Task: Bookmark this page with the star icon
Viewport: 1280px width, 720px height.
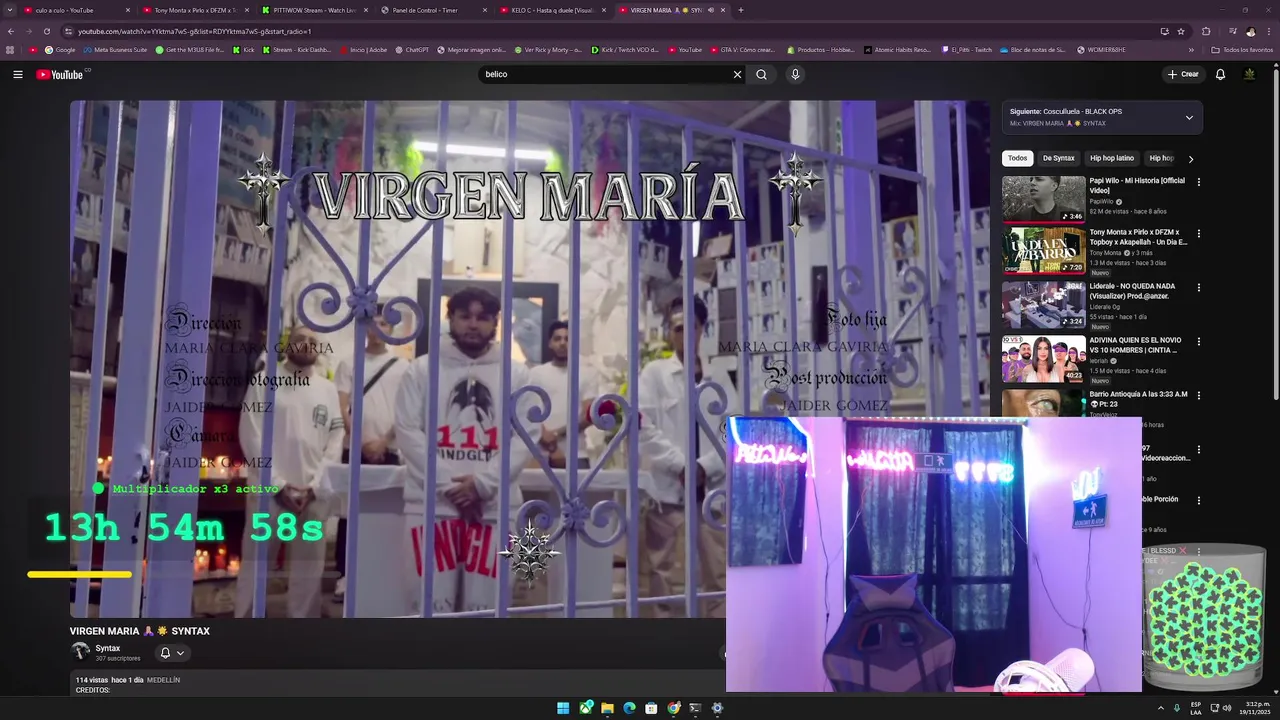Action: [1181, 31]
